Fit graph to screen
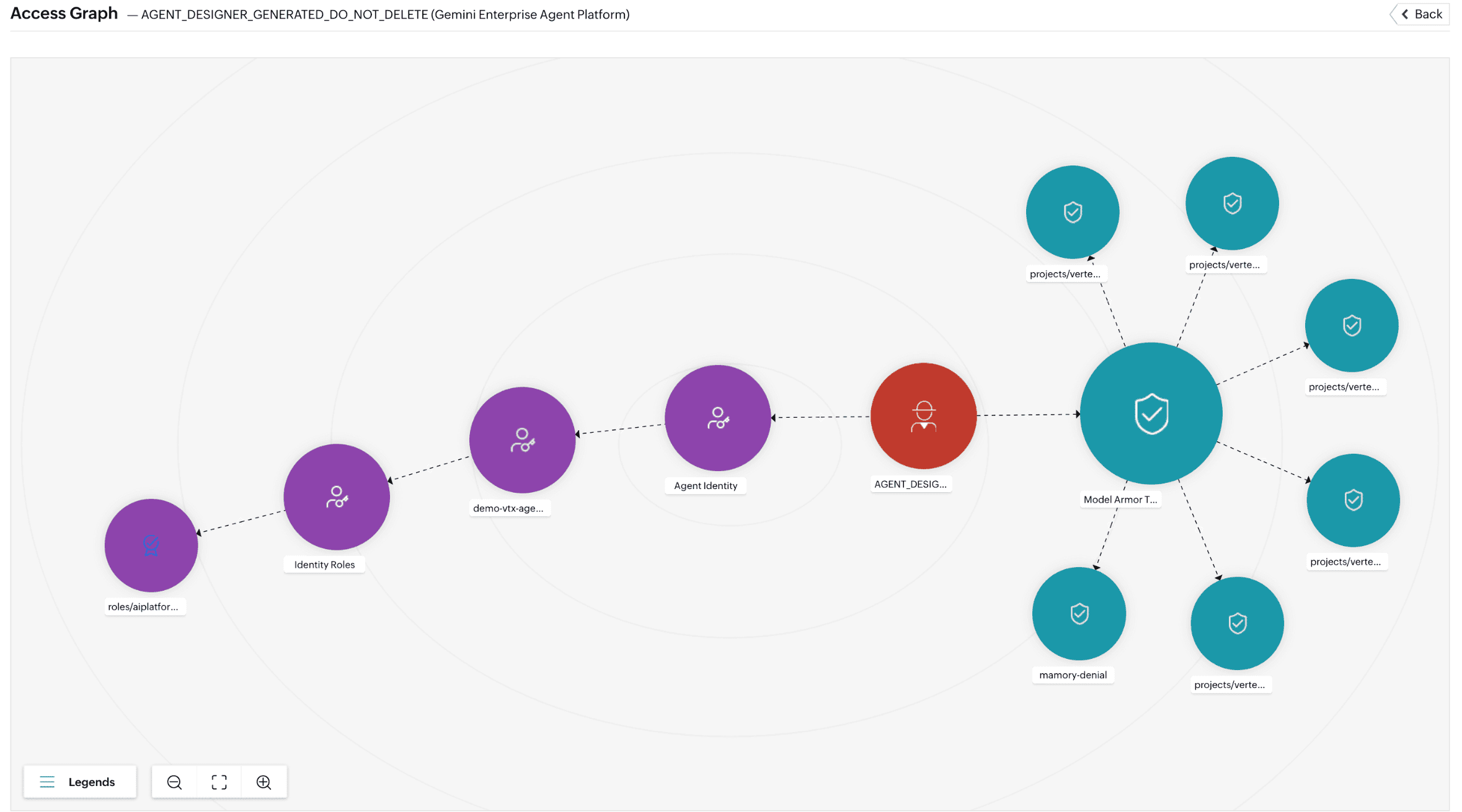The width and height of the screenshot is (1462, 812). pos(219,782)
